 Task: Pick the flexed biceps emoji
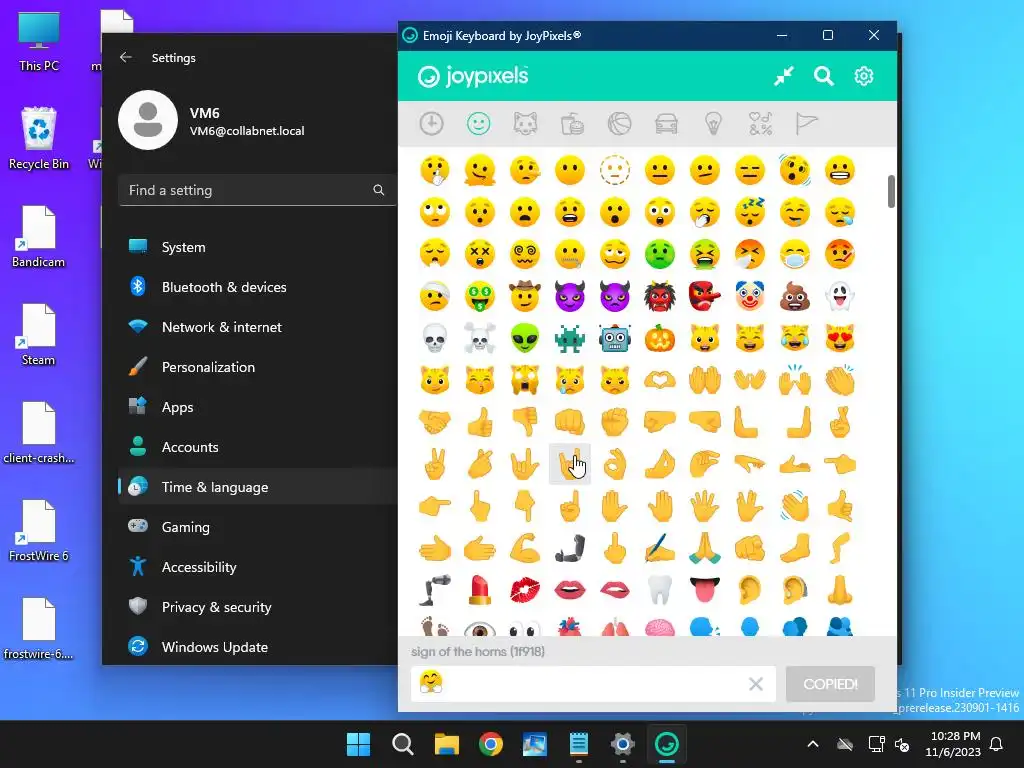pos(525,549)
